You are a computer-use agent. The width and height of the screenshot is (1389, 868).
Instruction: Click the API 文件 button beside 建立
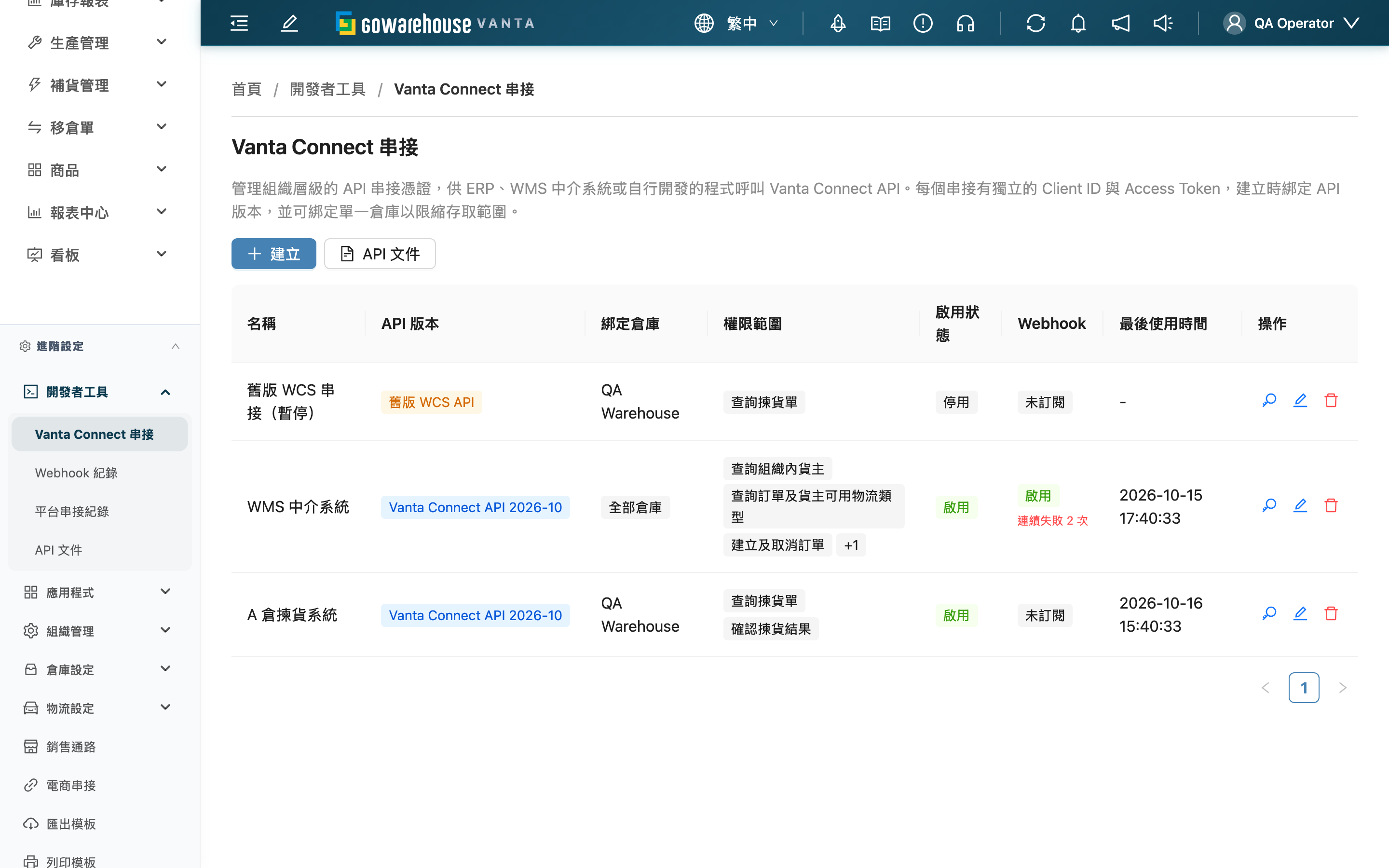pyautogui.click(x=380, y=254)
